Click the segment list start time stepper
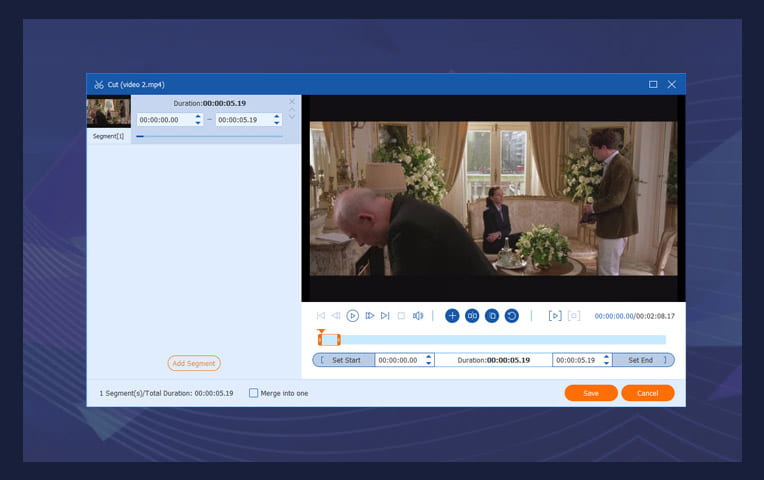764x480 pixels. pyautogui.click(x=198, y=119)
